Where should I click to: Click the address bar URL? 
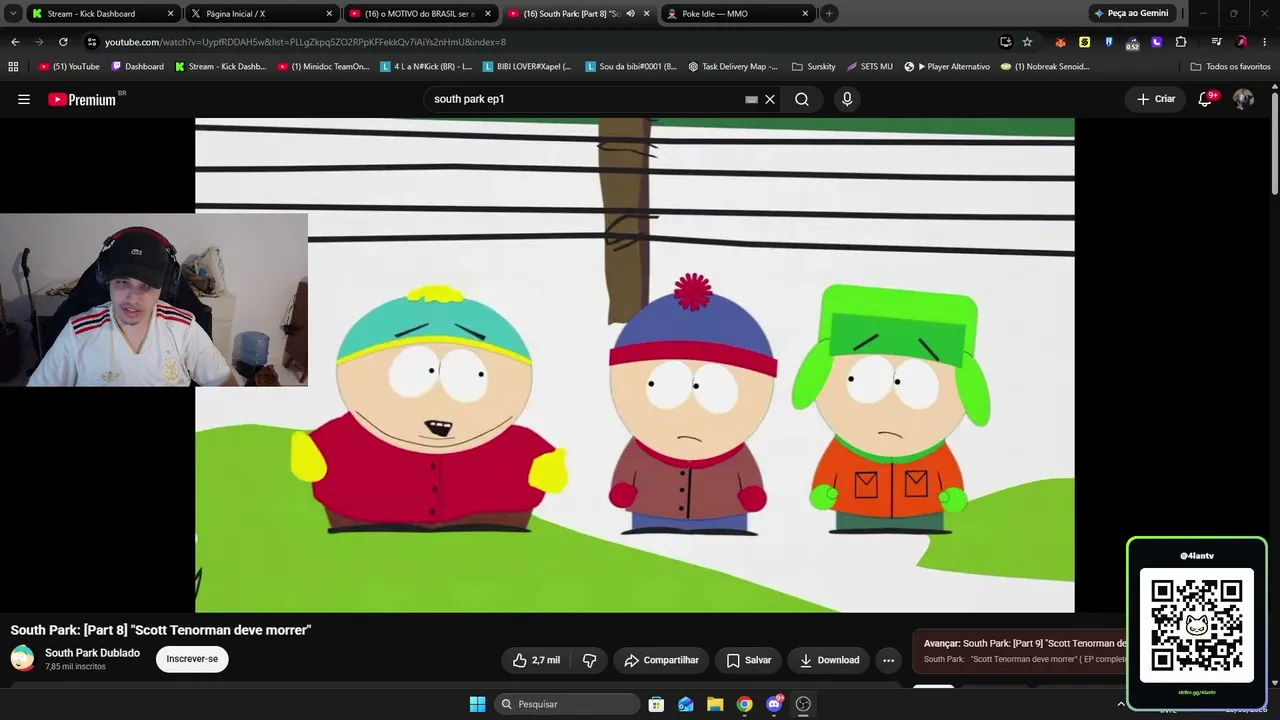pos(305,42)
